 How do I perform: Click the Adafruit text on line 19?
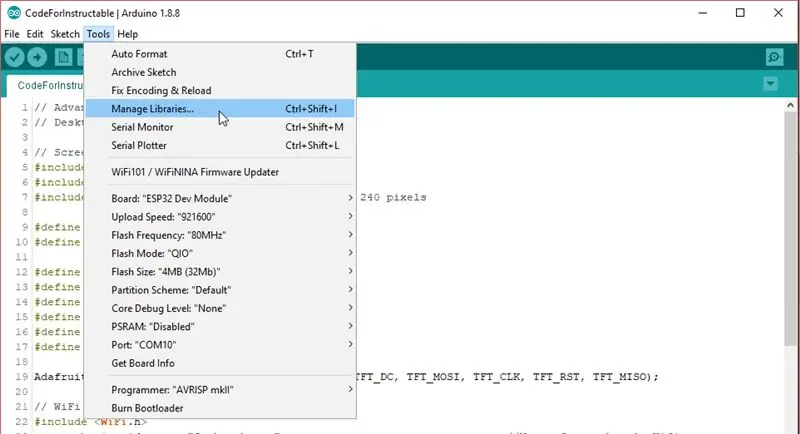(x=59, y=377)
